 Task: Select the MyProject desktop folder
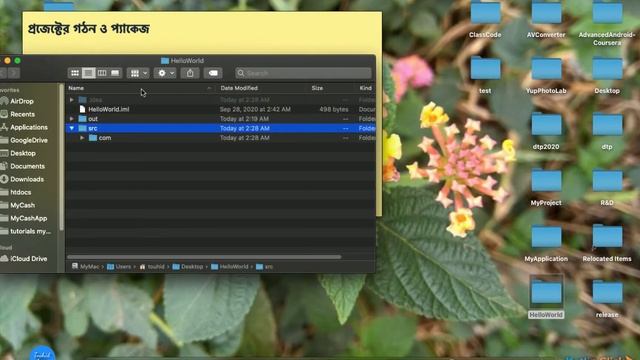pyautogui.click(x=546, y=187)
